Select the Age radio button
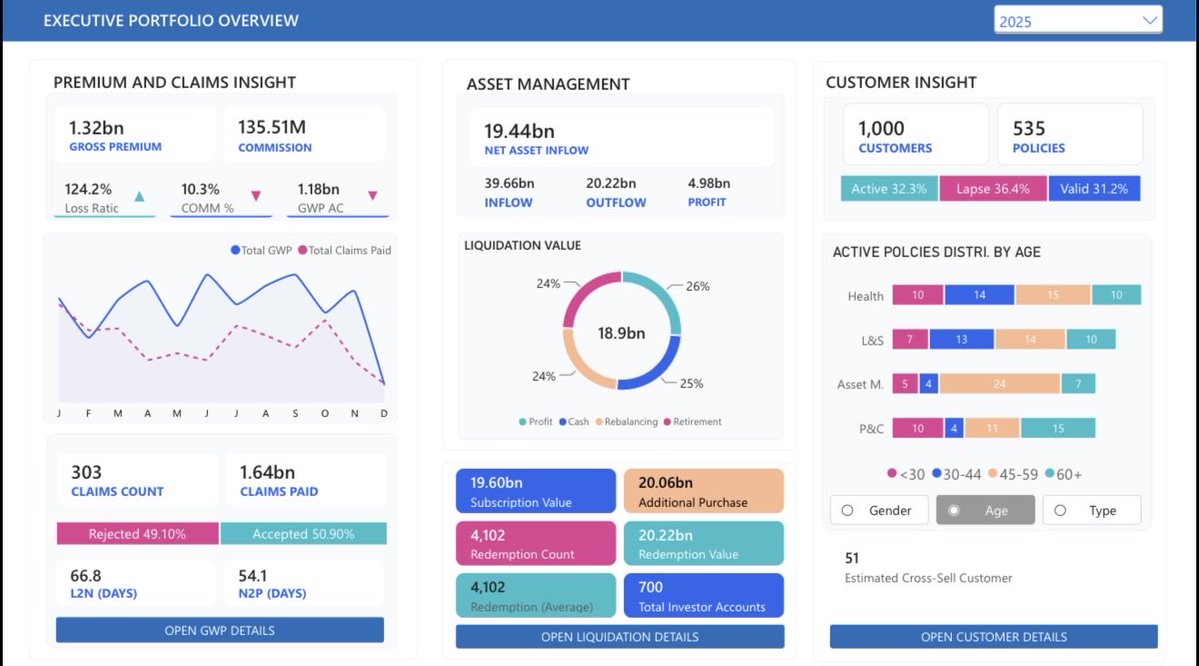This screenshot has width=1199, height=666. (954, 510)
